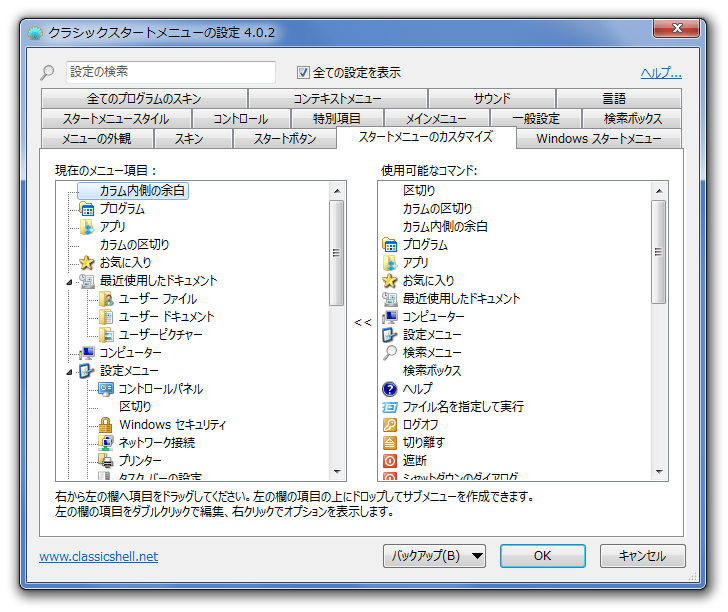This screenshot has width=728, height=612.
Task: Select the コントロールパネル icon
Action: (106, 389)
